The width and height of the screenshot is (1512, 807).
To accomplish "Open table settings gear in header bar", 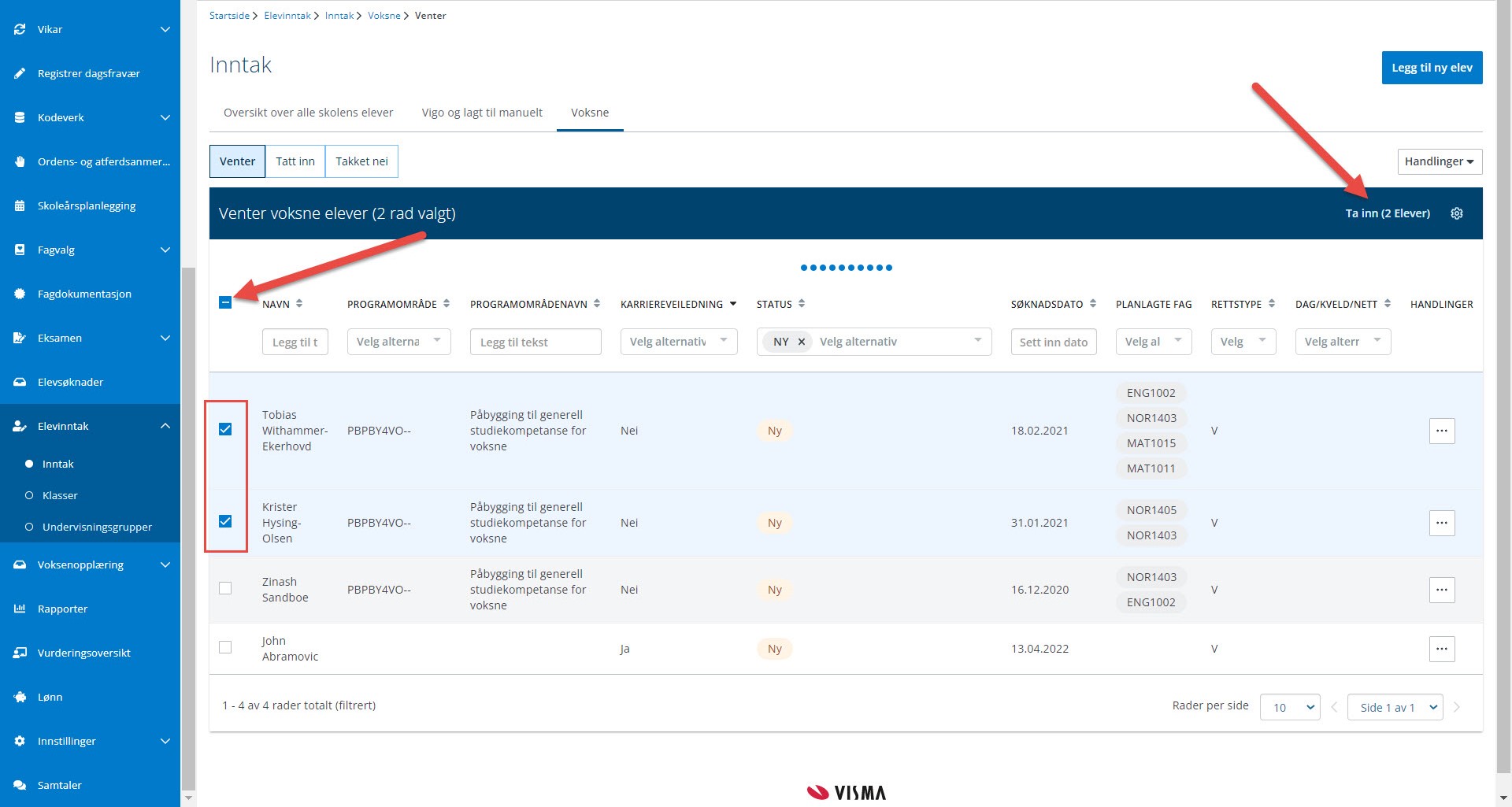I will [1457, 213].
